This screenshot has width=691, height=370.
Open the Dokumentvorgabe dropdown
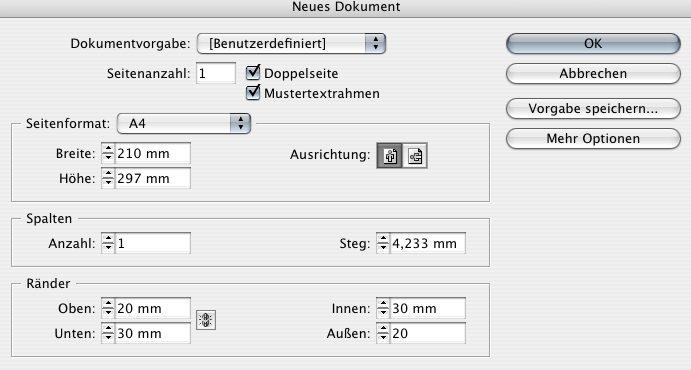291,44
